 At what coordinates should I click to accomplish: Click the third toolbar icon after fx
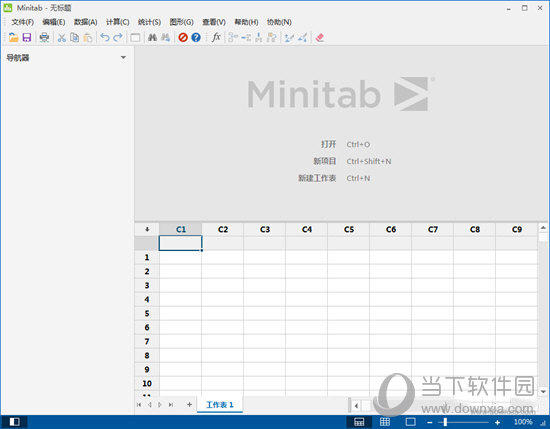(x=259, y=37)
